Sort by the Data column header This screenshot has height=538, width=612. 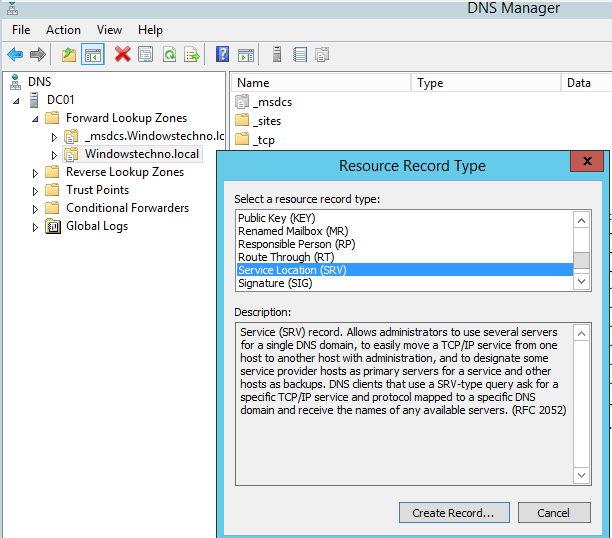point(586,83)
